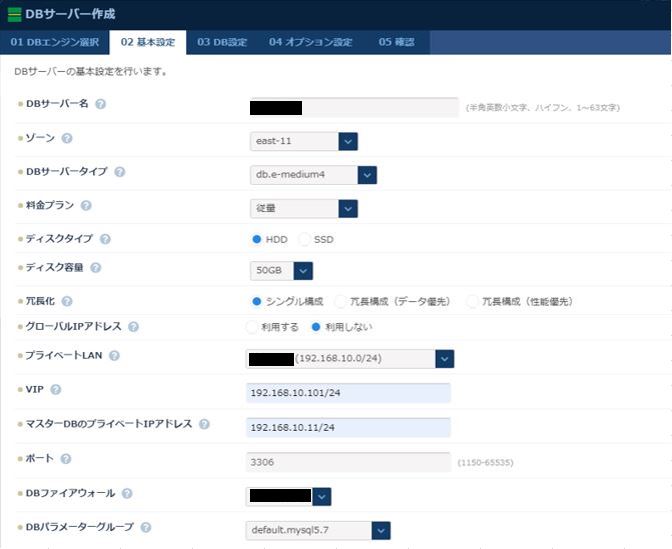
Task: Click the ディスク容量 field label
Action: coord(54,267)
